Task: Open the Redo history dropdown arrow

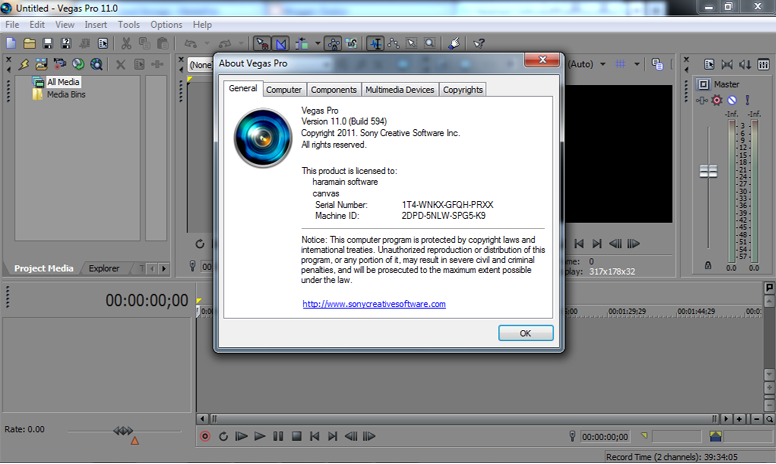Action: coord(241,44)
